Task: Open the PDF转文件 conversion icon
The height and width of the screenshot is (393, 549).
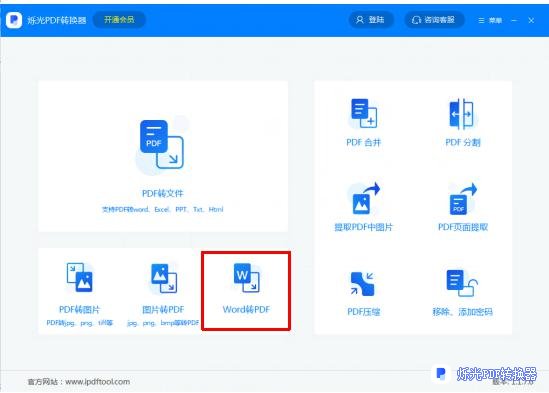Action: point(162,144)
